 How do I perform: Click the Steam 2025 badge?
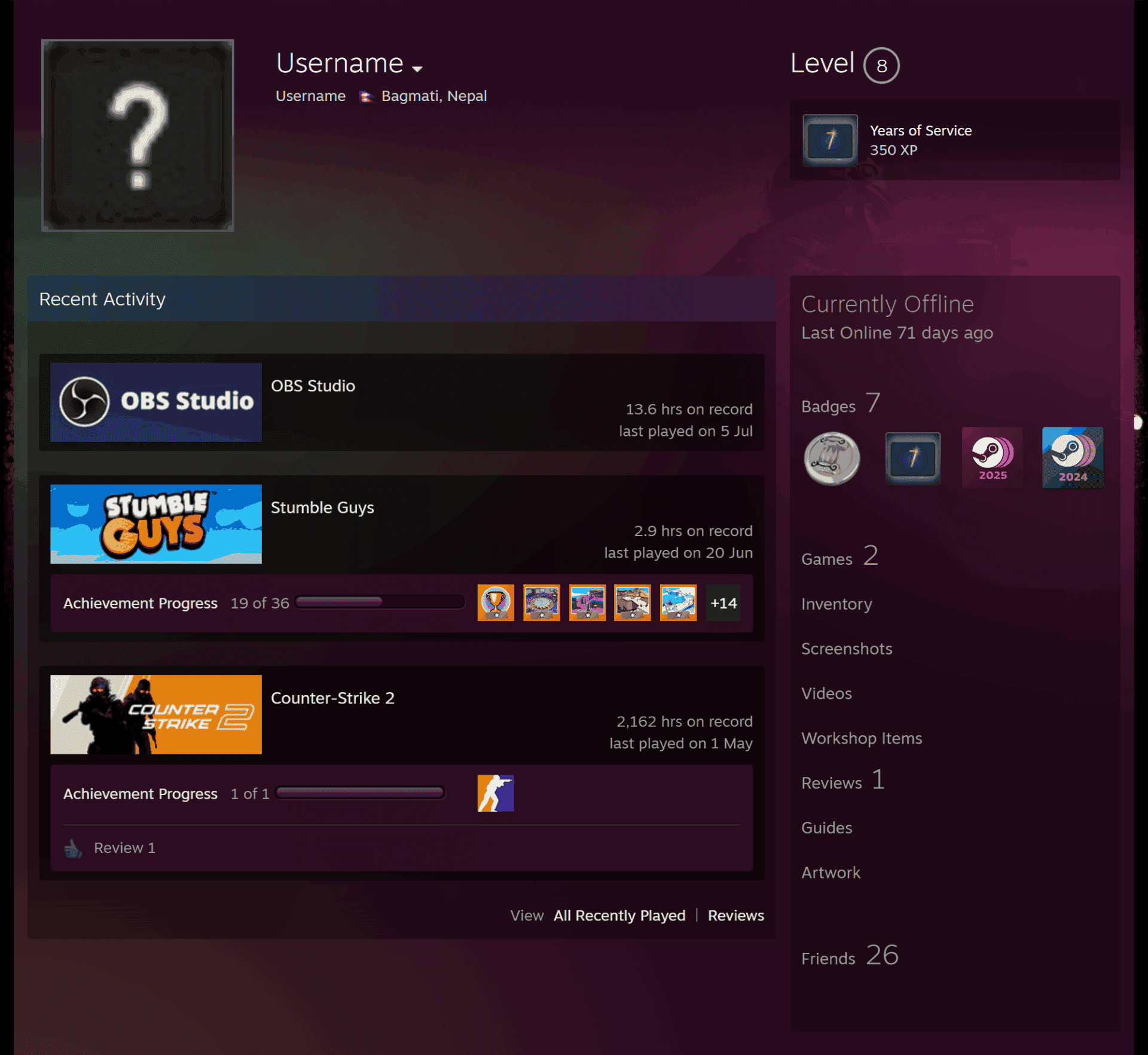coord(993,458)
